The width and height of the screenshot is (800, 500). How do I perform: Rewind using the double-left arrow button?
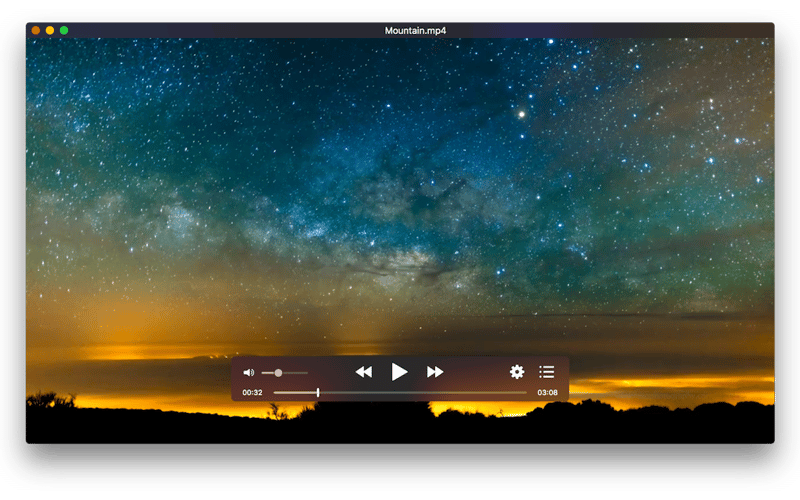364,372
